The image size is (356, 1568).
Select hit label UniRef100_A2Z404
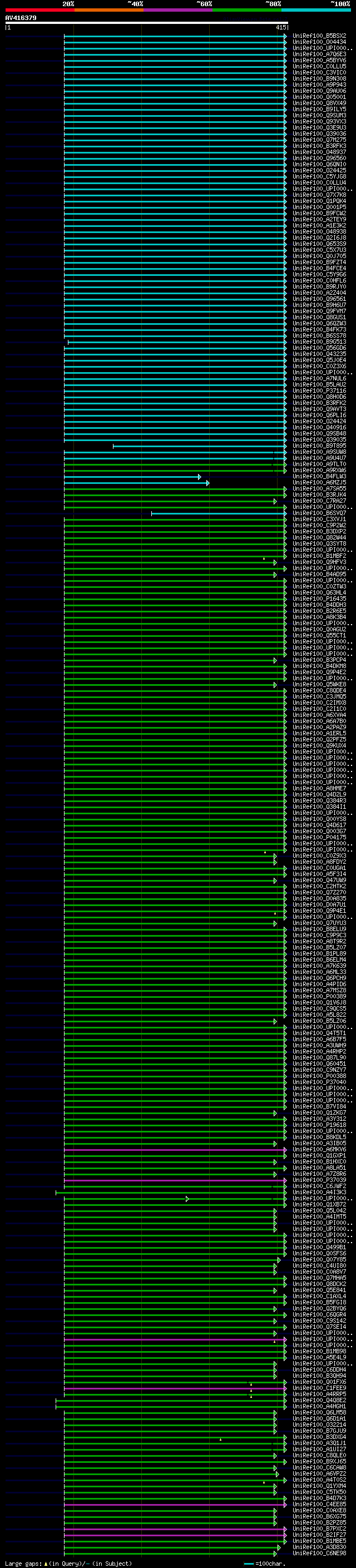pos(319,293)
